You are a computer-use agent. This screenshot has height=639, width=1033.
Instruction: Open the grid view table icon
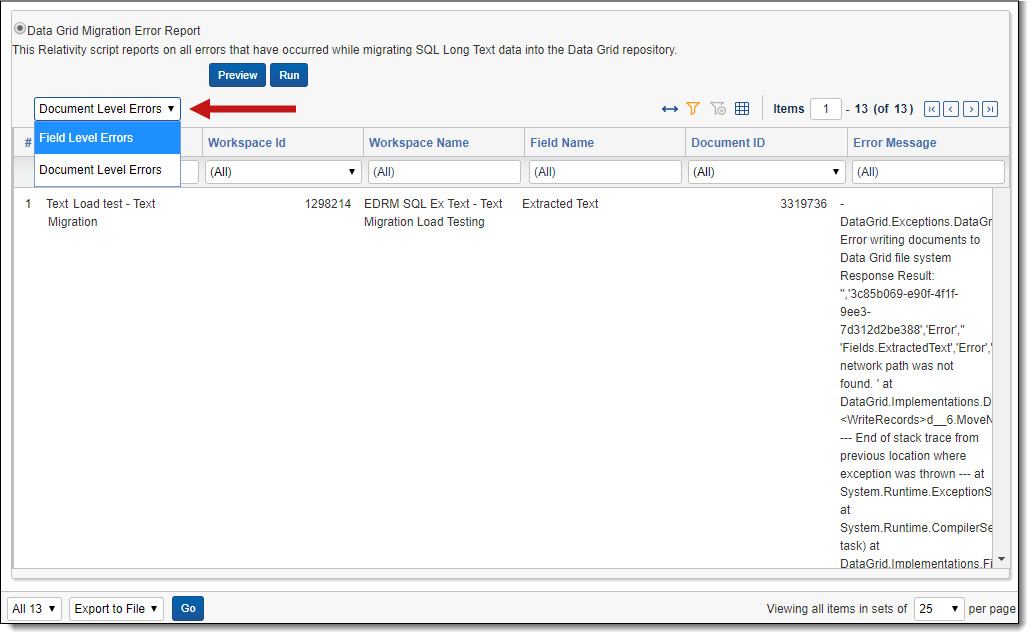tap(742, 109)
